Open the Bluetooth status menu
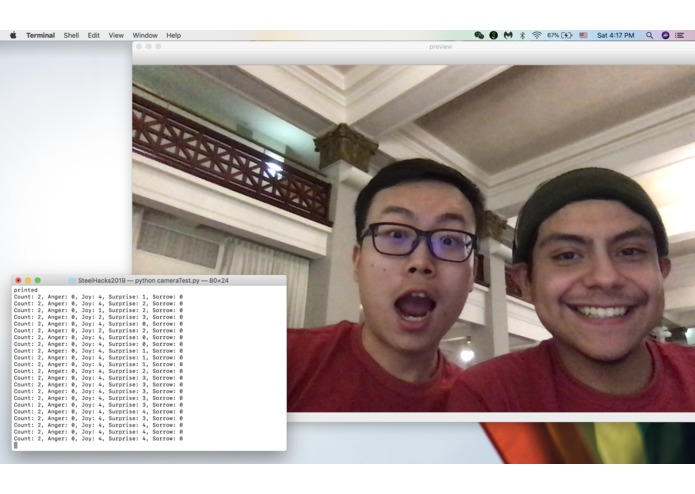The width and height of the screenshot is (695, 494). coord(522,35)
